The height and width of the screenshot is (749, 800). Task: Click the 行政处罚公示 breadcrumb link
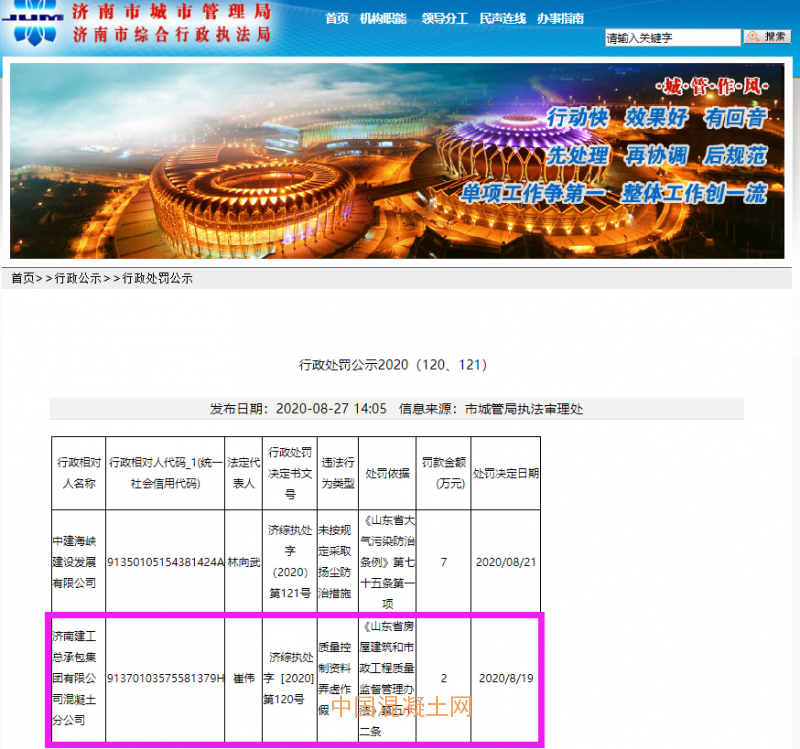pyautogui.click(x=157, y=279)
